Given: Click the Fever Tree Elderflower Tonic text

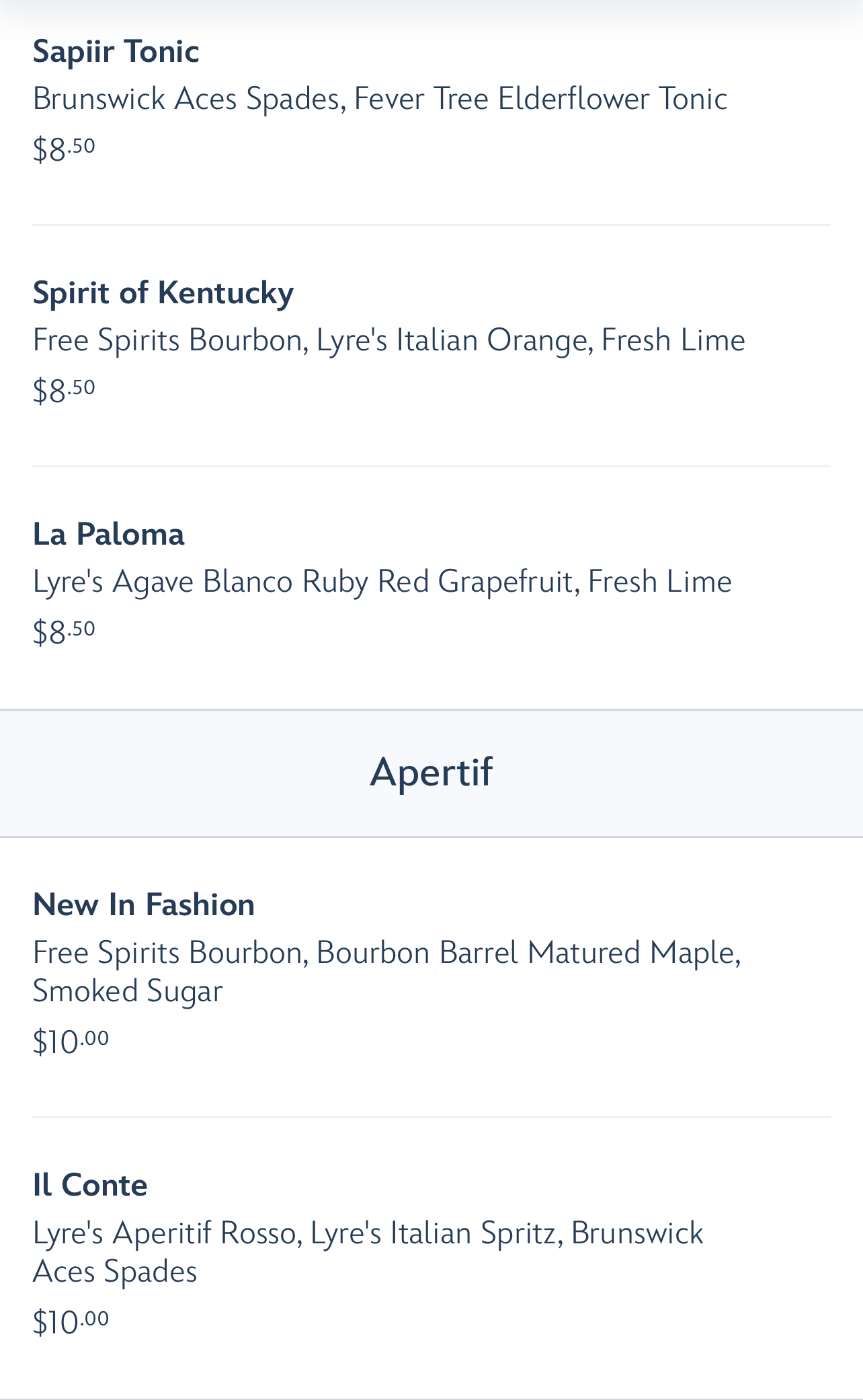Looking at the screenshot, I should tap(540, 99).
